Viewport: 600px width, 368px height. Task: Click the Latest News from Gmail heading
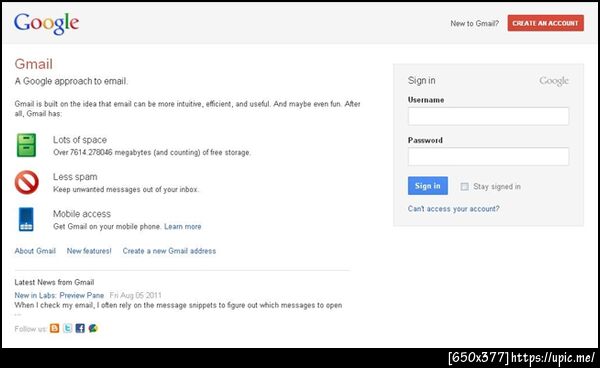pyautogui.click(x=54, y=282)
